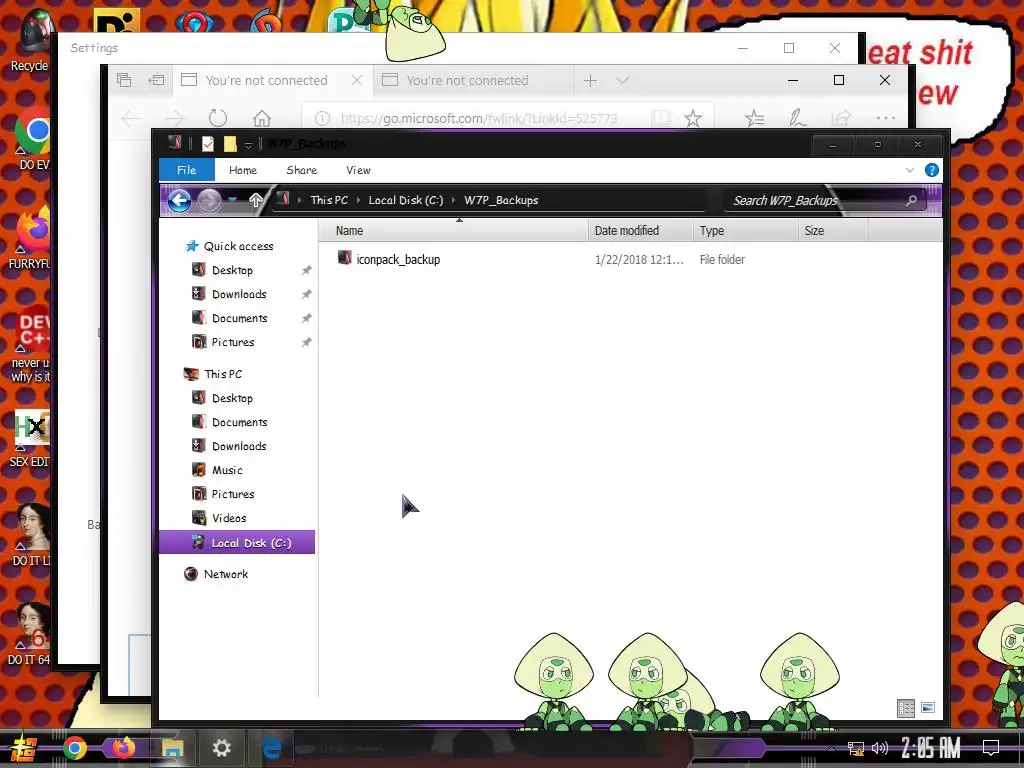Show Edge tab previews chevron
1024x768 pixels.
click(x=622, y=80)
